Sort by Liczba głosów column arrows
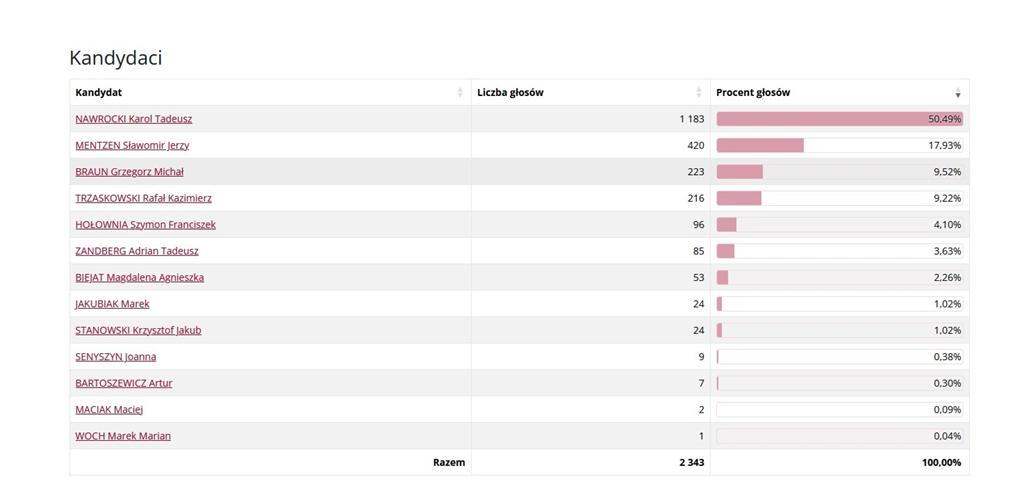 point(699,93)
